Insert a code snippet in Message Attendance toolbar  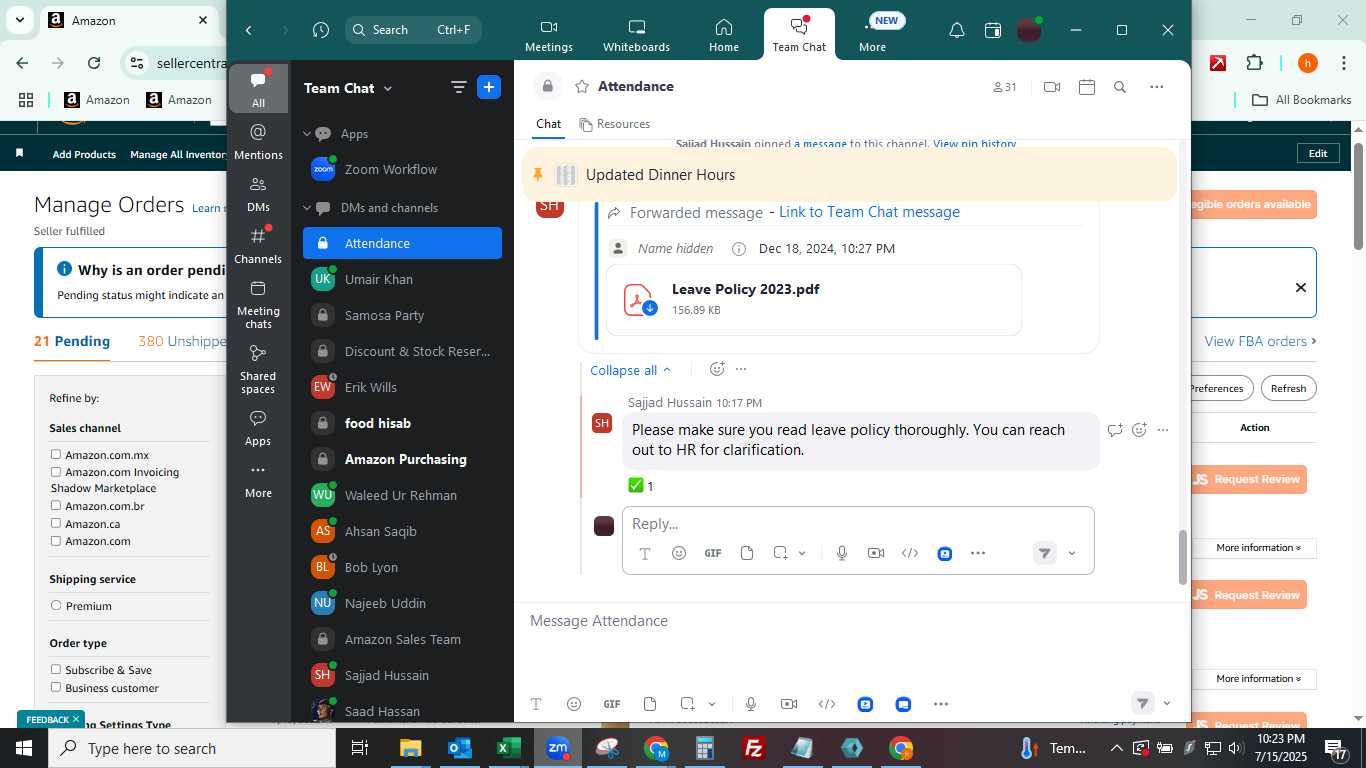pyautogui.click(x=827, y=704)
